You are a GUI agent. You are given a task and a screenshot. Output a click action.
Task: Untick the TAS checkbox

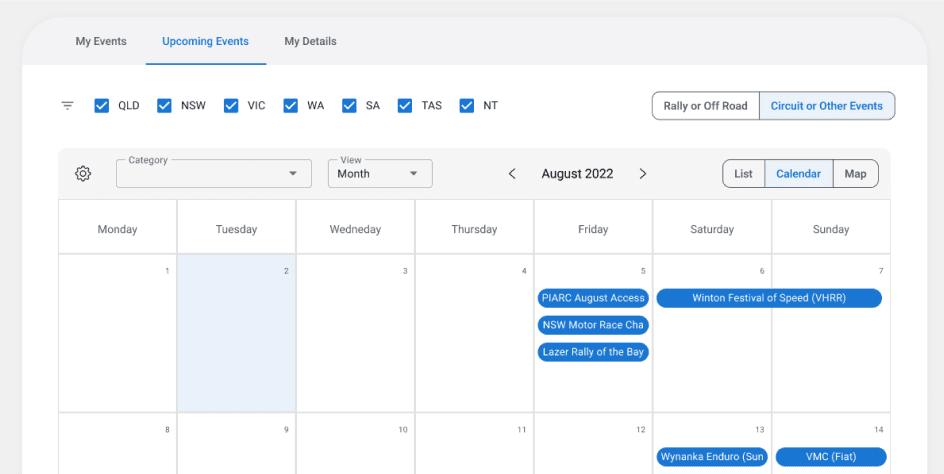click(x=405, y=106)
